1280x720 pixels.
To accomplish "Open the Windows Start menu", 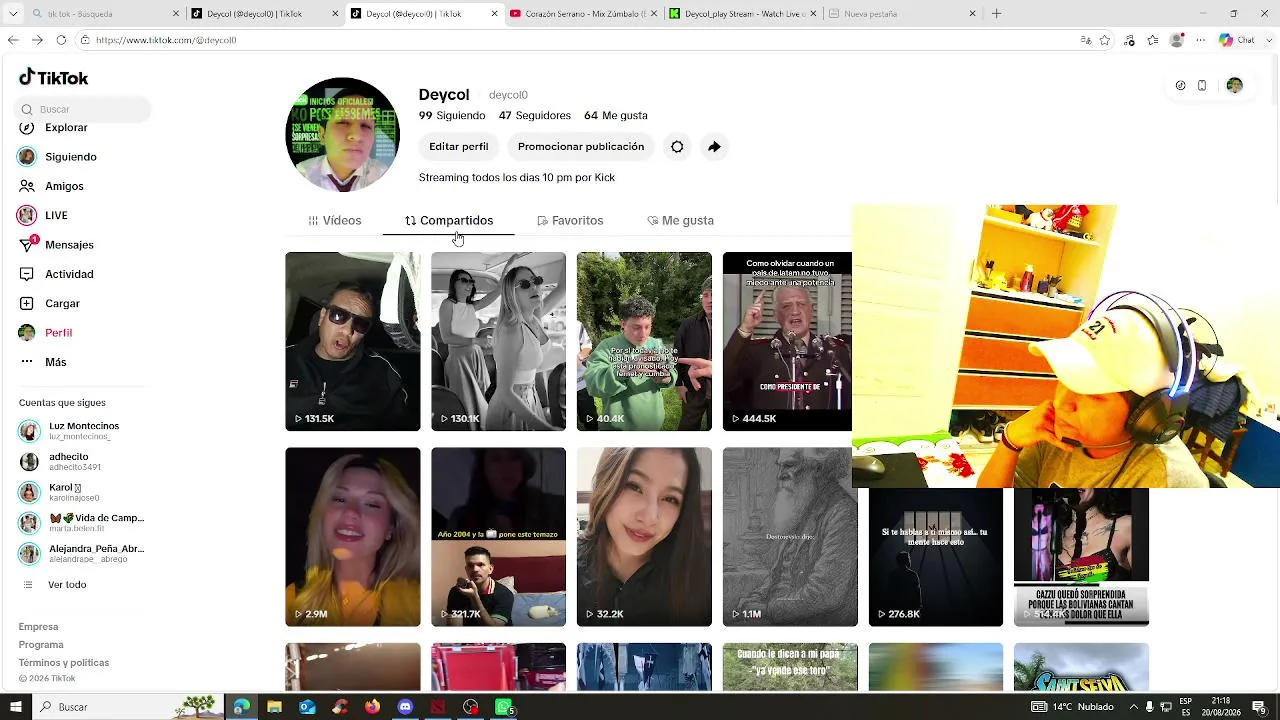I will pyautogui.click(x=15, y=707).
